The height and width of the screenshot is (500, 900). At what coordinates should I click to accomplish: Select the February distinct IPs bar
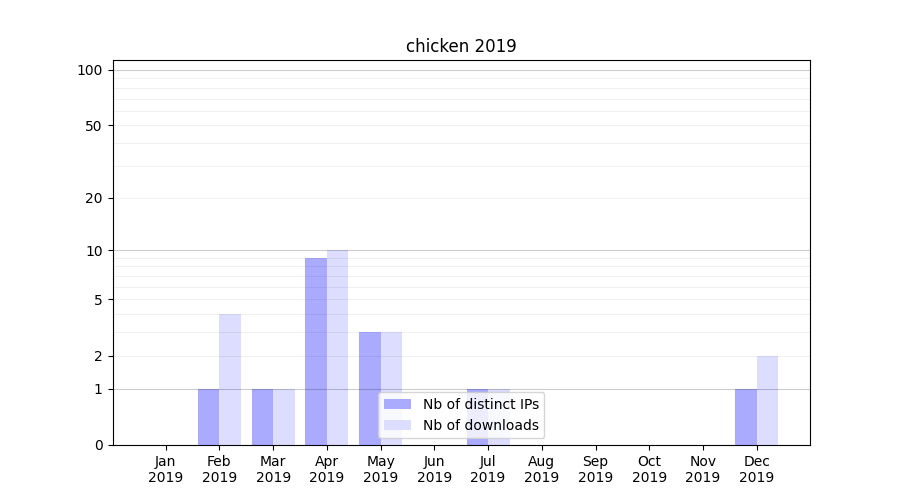click(x=208, y=417)
